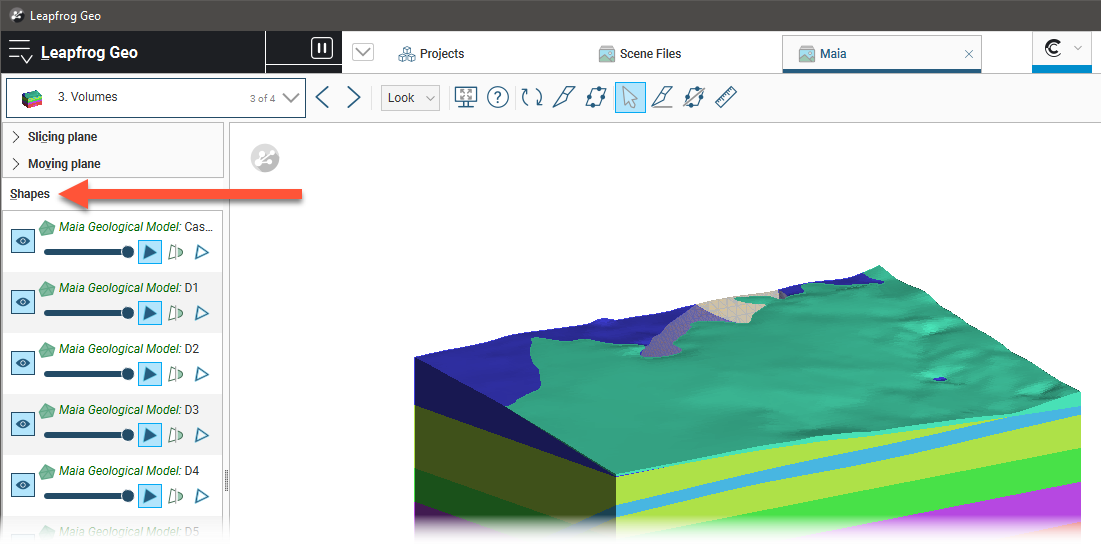Click the filled triangle button for Cas...
The height and width of the screenshot is (545, 1101).
pyautogui.click(x=150, y=252)
